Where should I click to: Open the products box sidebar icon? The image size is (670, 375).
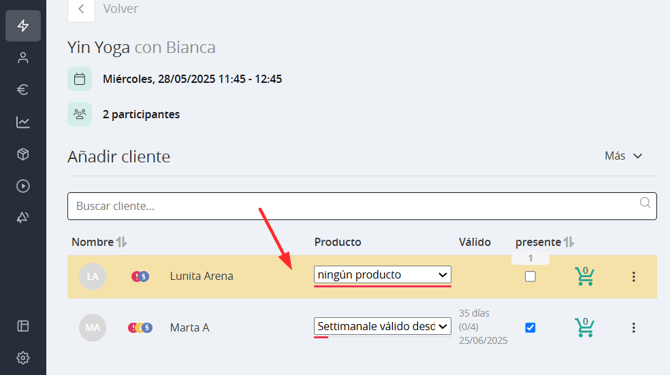click(x=23, y=154)
